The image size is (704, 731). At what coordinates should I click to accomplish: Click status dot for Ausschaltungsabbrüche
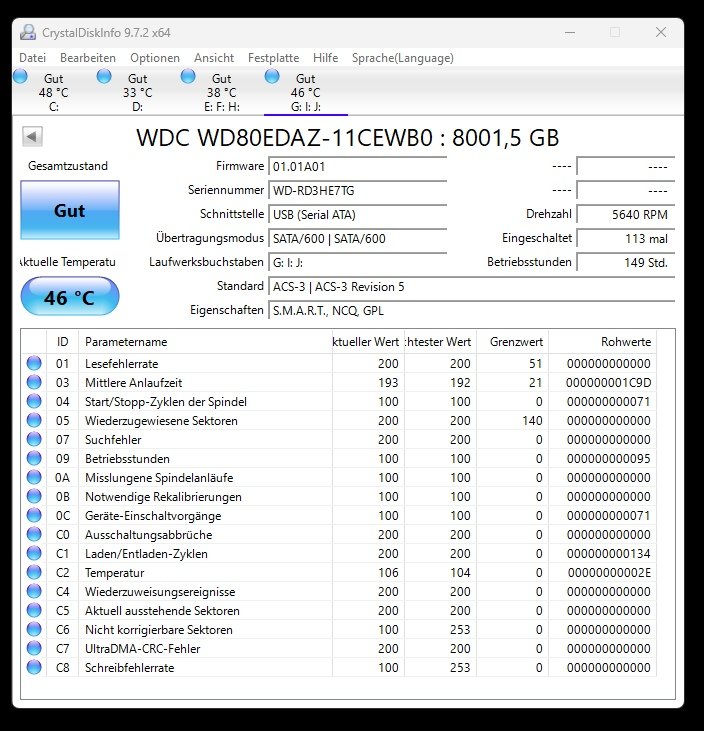coord(34,534)
